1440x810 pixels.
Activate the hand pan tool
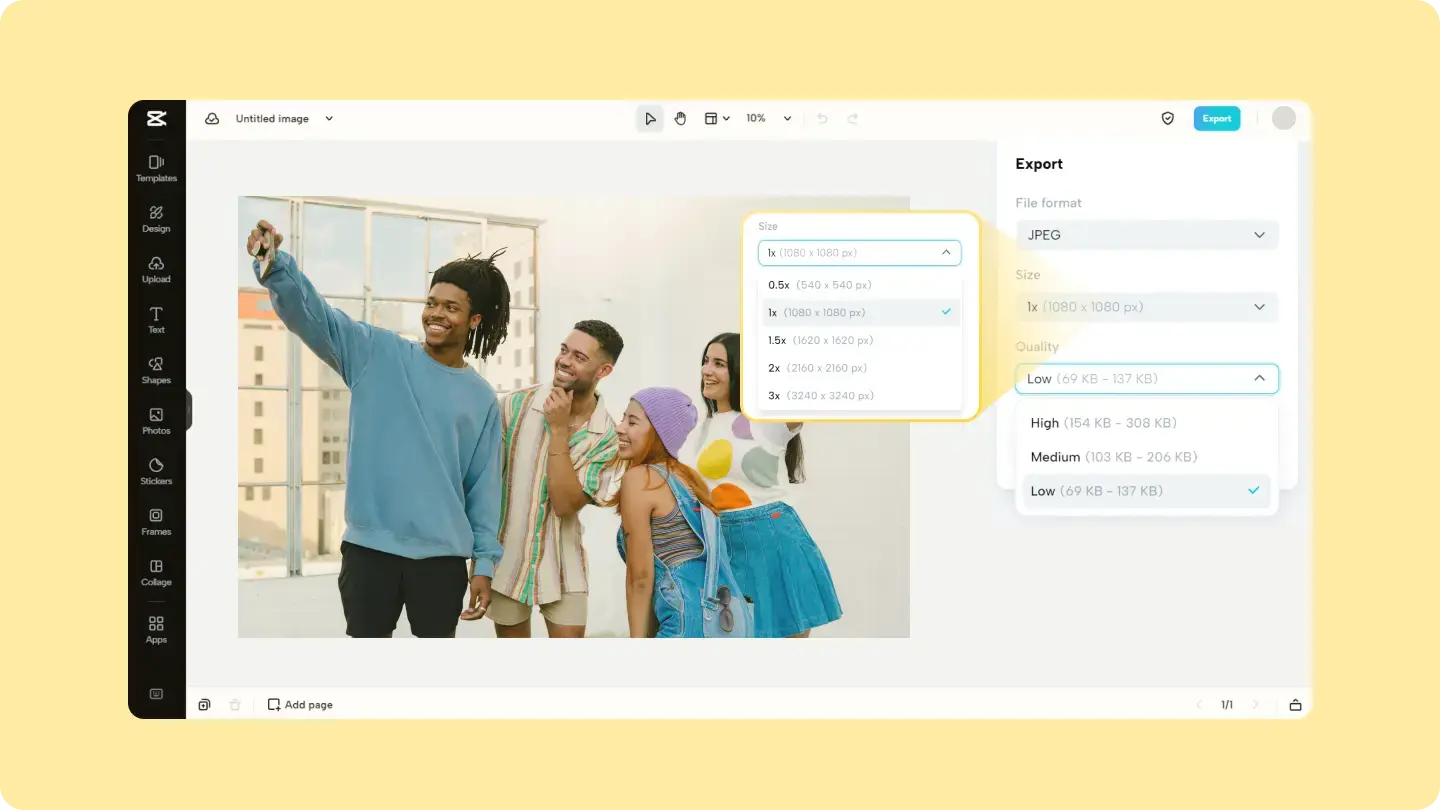tap(680, 118)
